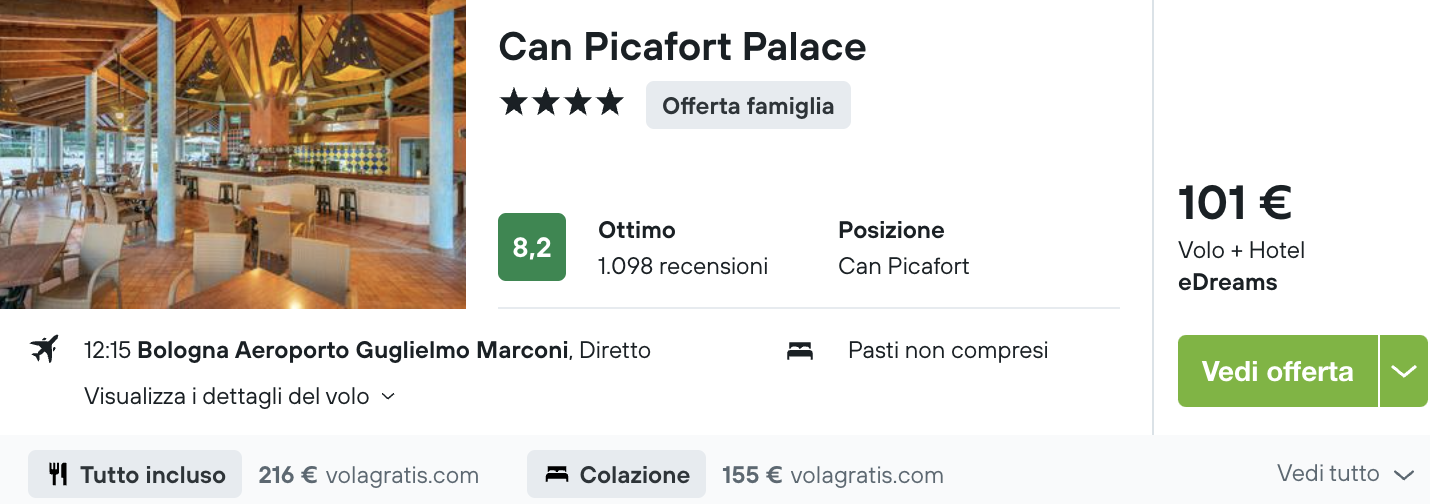Click the Can Picafort location text
The width and height of the screenshot is (1430, 504).
[x=904, y=266]
